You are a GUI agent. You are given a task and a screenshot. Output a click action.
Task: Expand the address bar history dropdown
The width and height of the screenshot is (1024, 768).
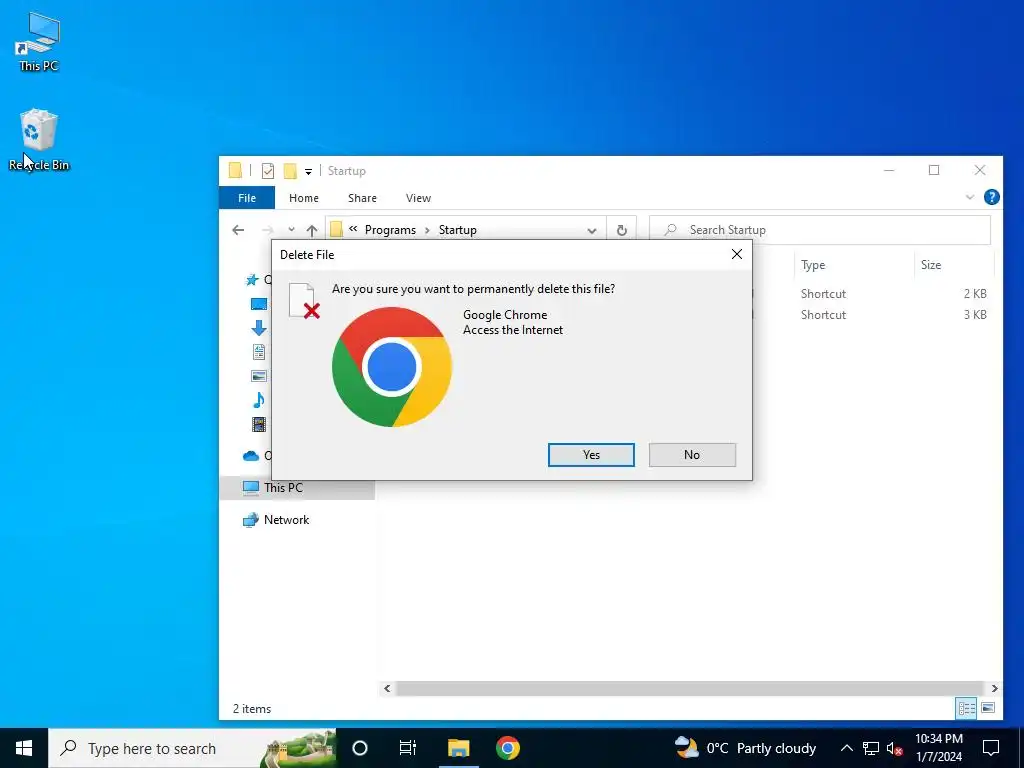(x=592, y=231)
